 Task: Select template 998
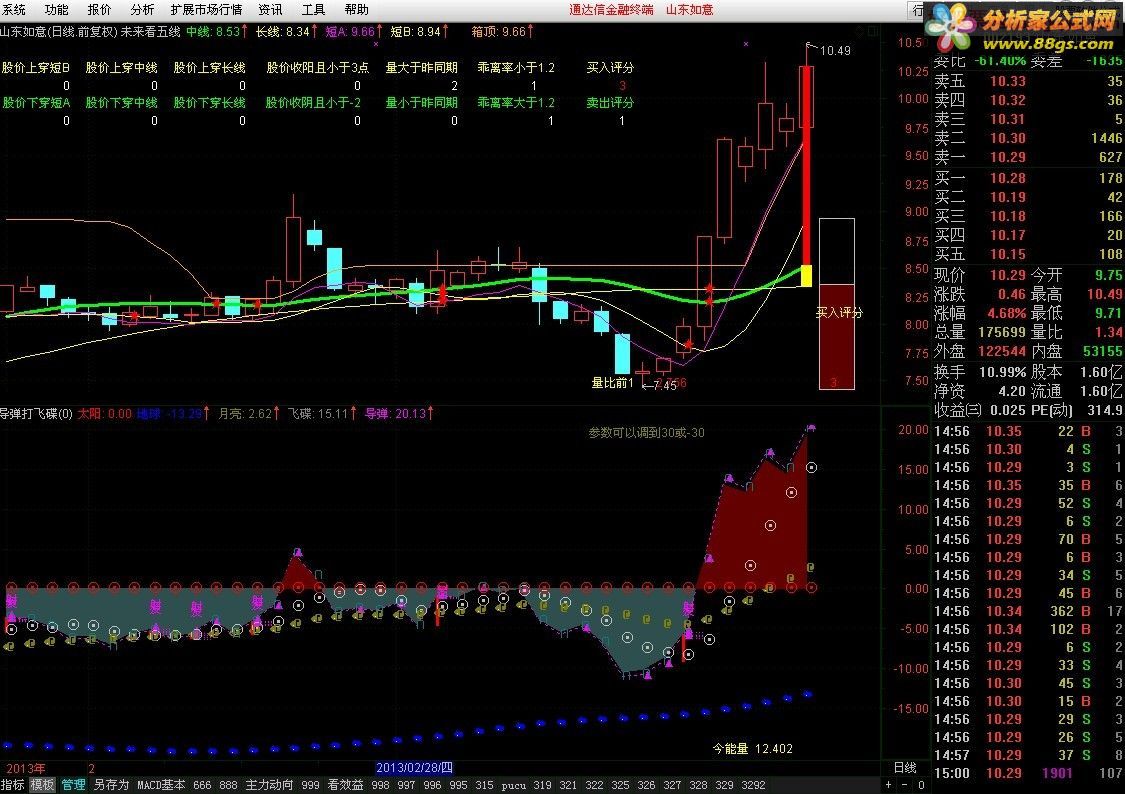click(380, 785)
